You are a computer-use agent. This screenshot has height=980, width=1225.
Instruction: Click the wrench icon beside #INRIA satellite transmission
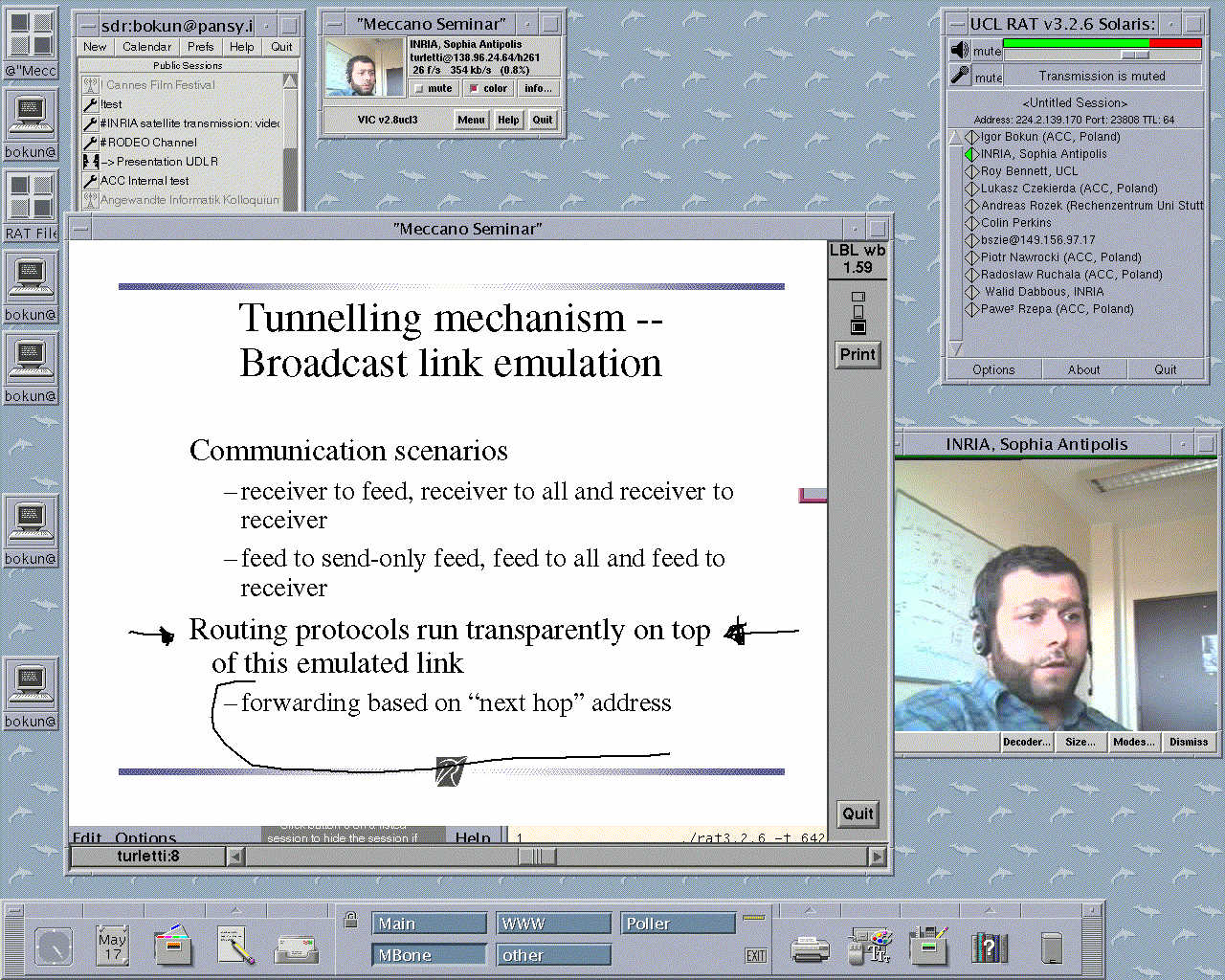click(x=91, y=123)
